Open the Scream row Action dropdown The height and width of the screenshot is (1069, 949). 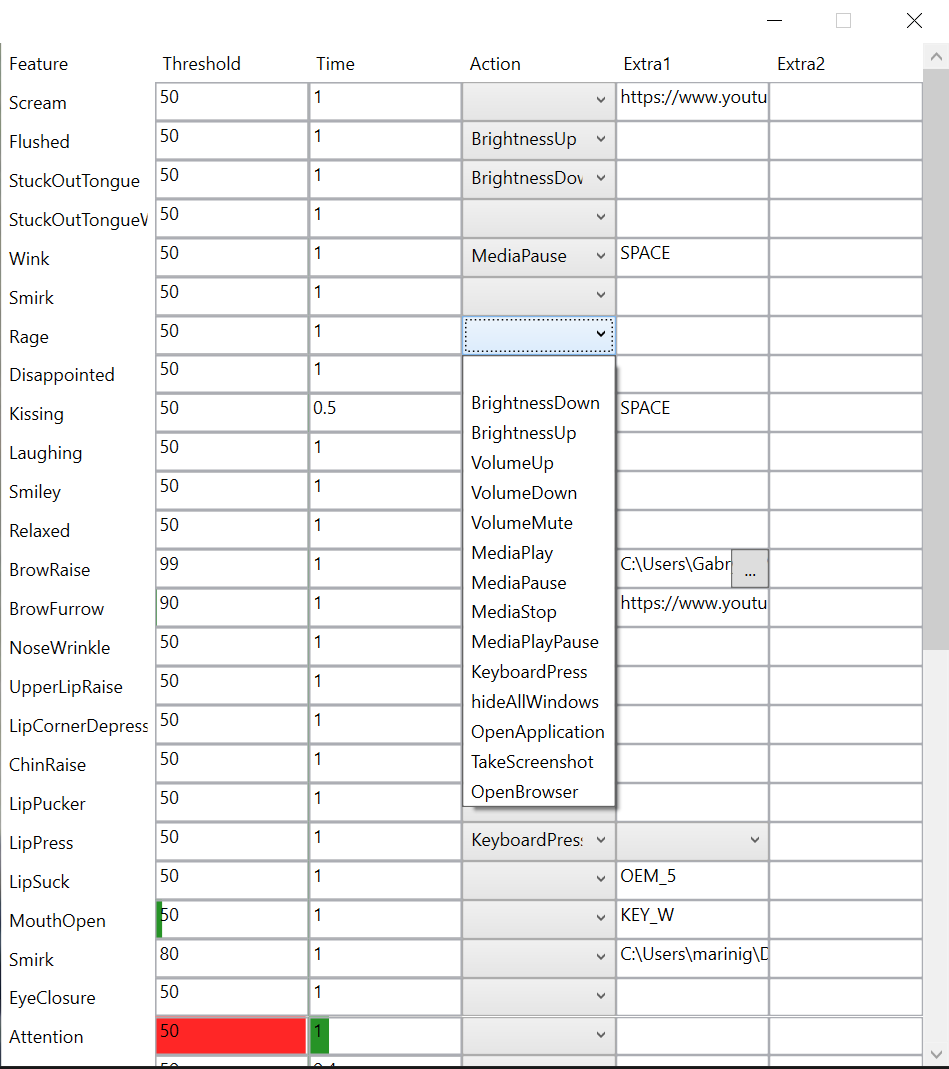click(x=539, y=100)
